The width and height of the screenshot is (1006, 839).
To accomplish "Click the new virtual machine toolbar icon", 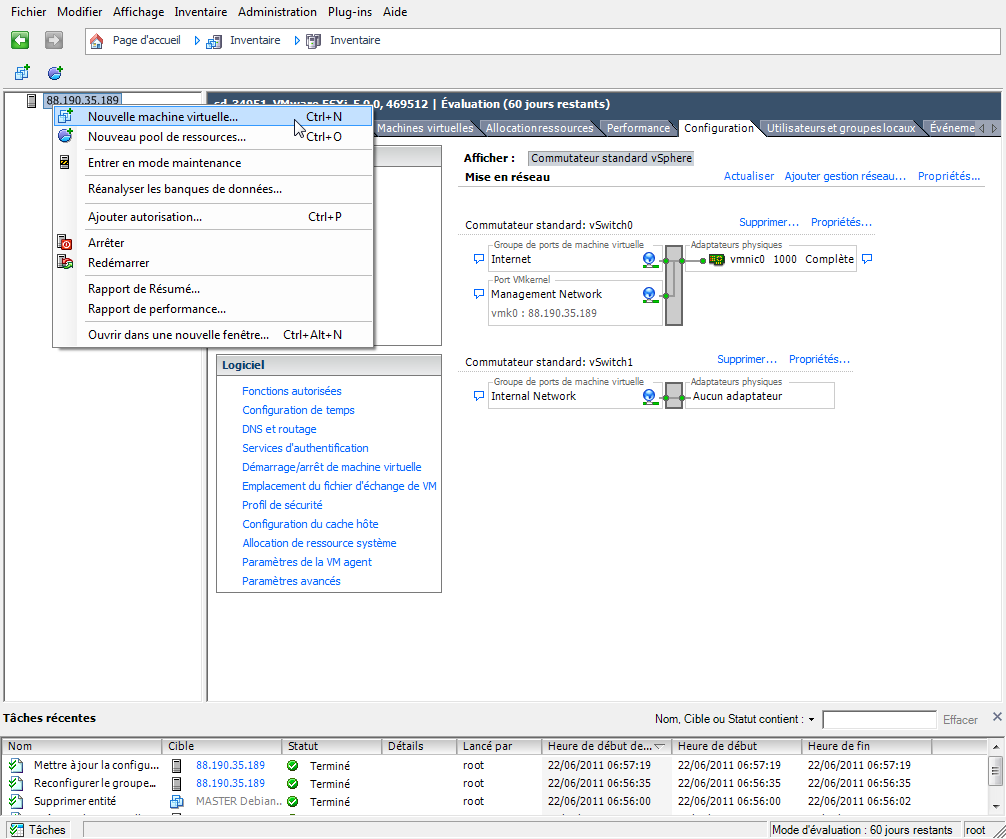I will tap(22, 72).
